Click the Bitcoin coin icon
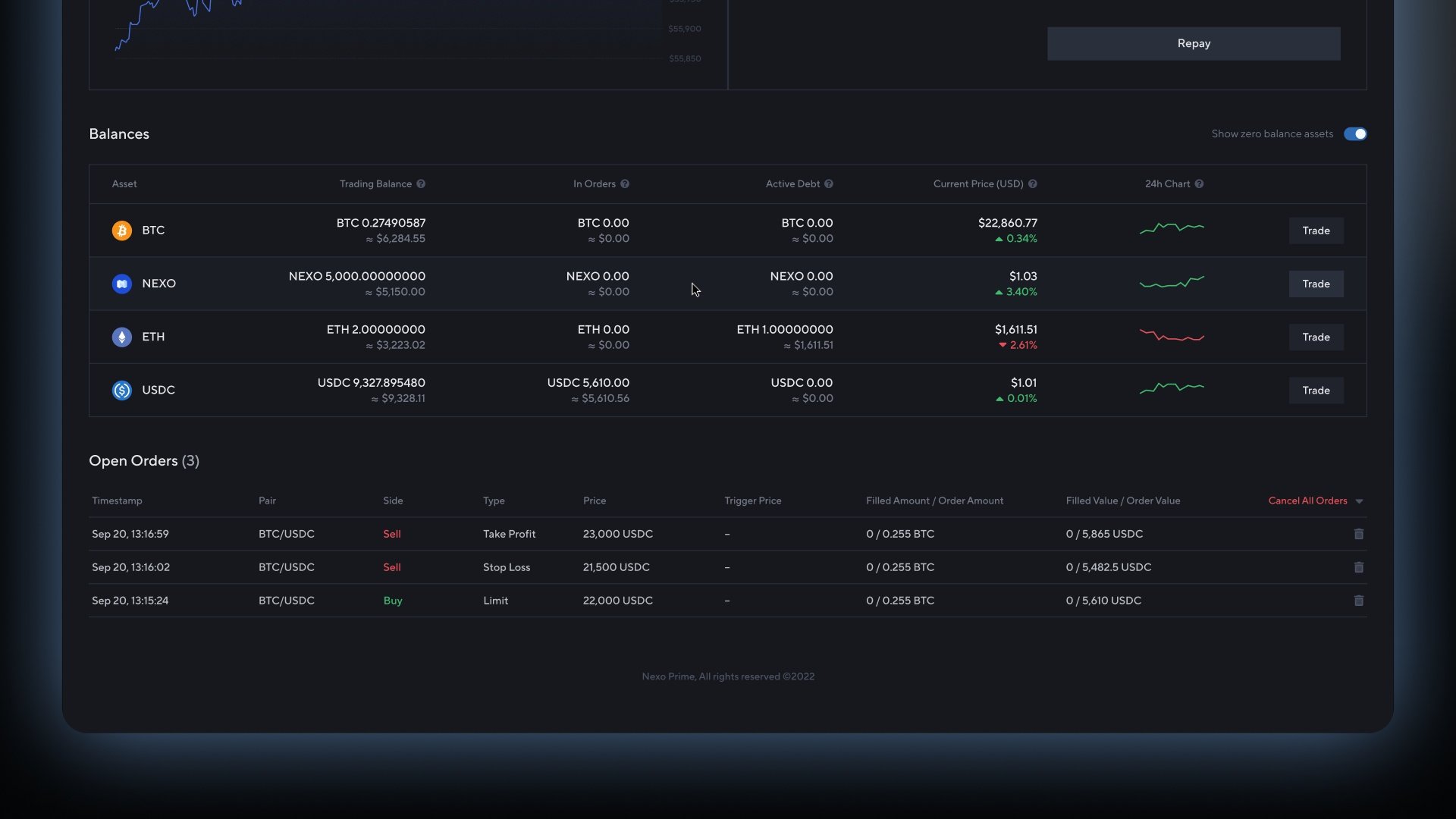Image resolution: width=1456 pixels, height=819 pixels. pyautogui.click(x=121, y=231)
